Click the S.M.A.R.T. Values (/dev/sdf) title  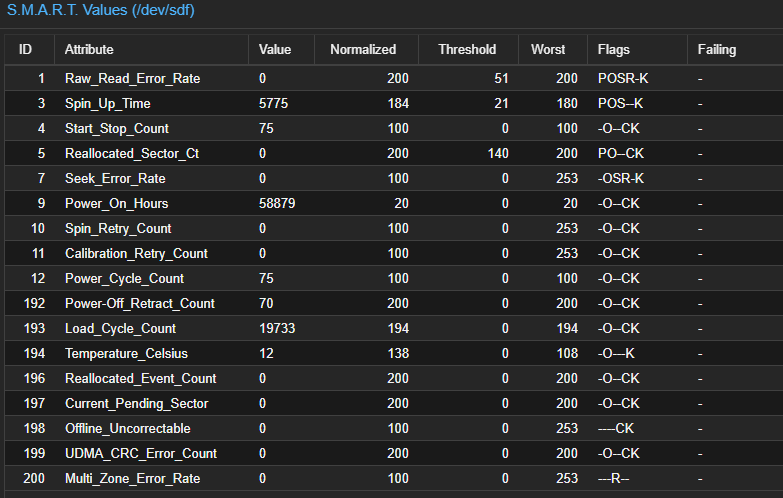point(100,10)
